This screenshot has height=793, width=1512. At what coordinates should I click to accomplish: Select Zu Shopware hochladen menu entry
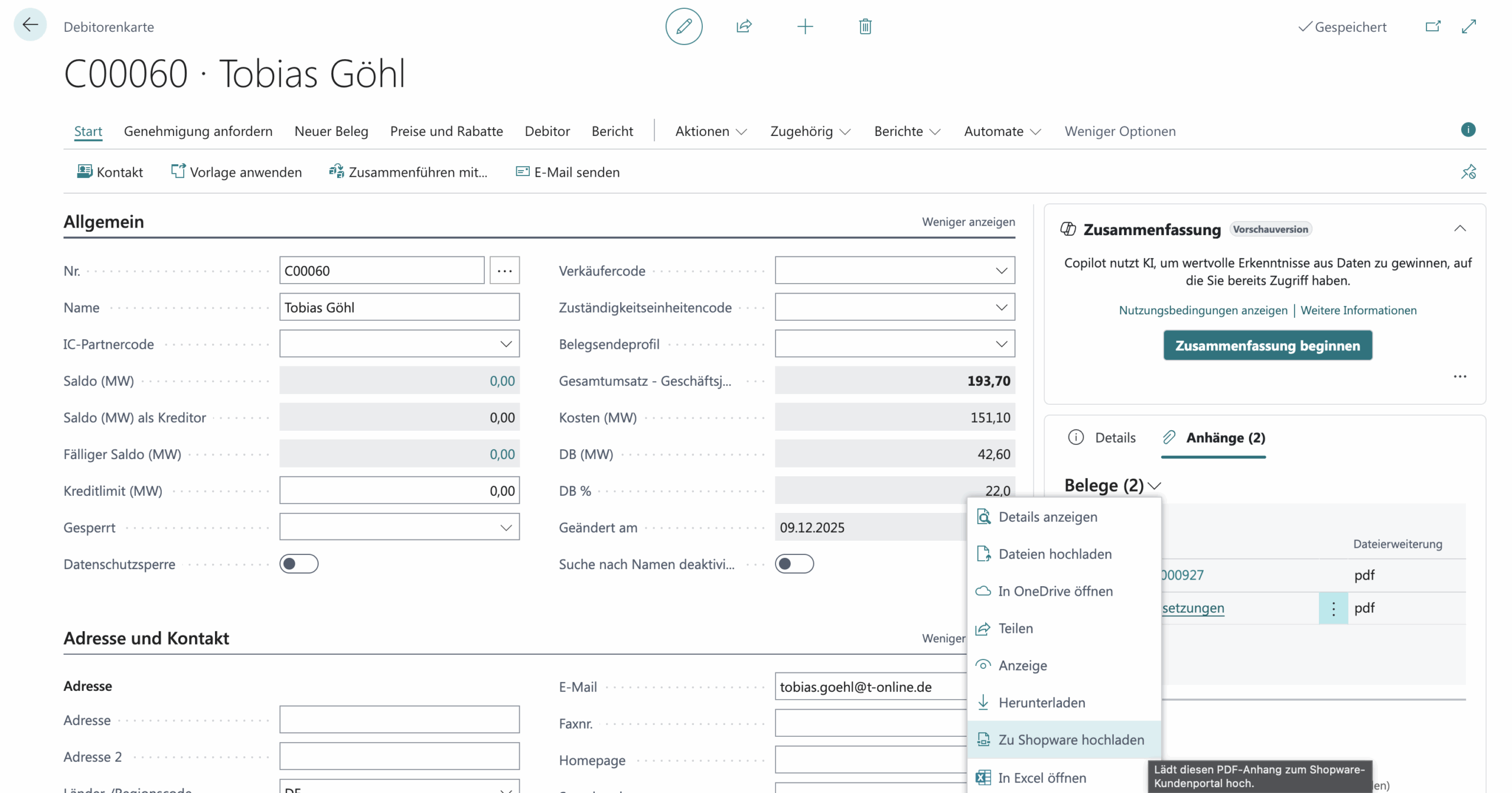(1070, 740)
